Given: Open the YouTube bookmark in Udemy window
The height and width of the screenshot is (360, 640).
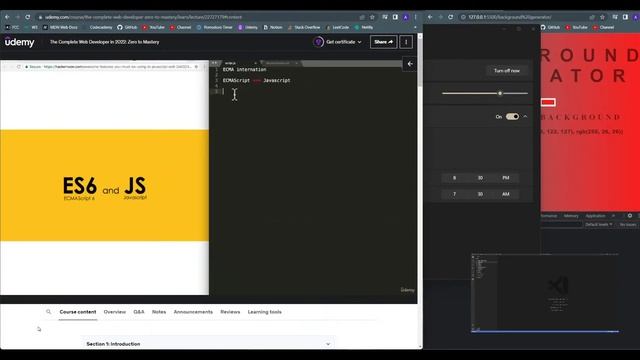Looking at the screenshot, I should click(x=153, y=27).
